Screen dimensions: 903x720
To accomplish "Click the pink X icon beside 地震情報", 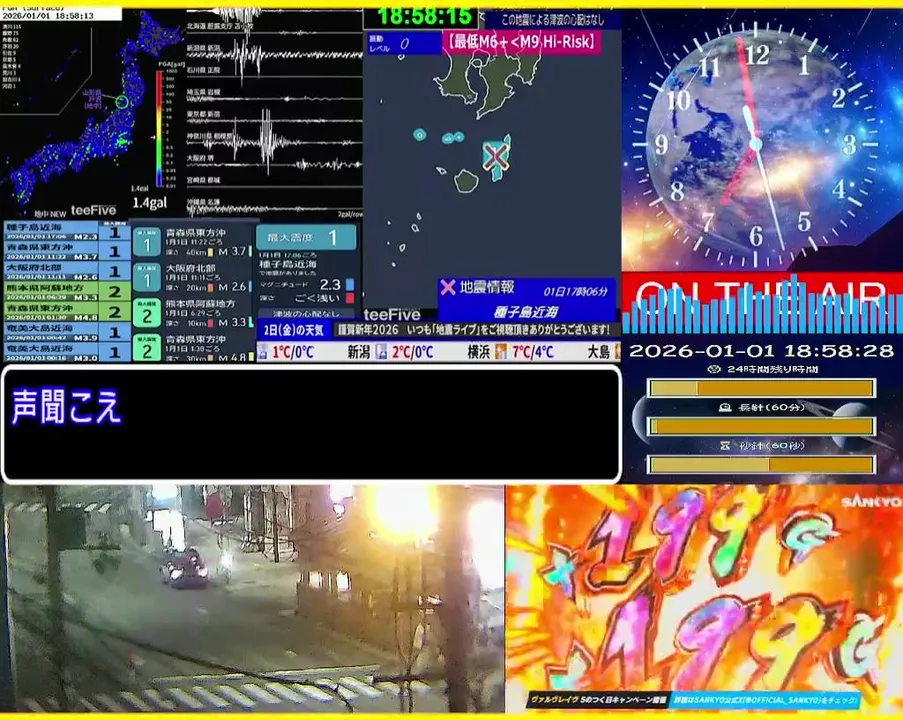I will 447,287.
